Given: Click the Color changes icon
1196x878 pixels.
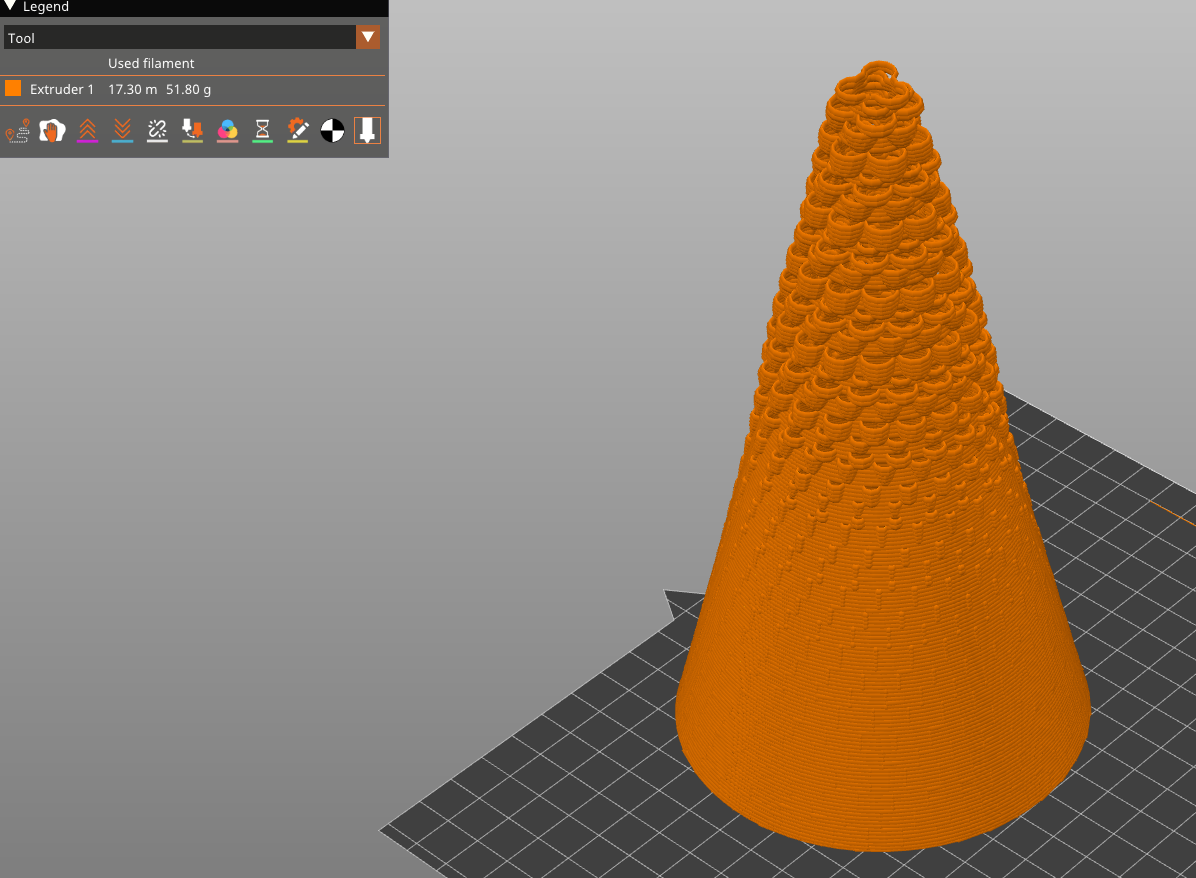Looking at the screenshot, I should tap(227, 131).
